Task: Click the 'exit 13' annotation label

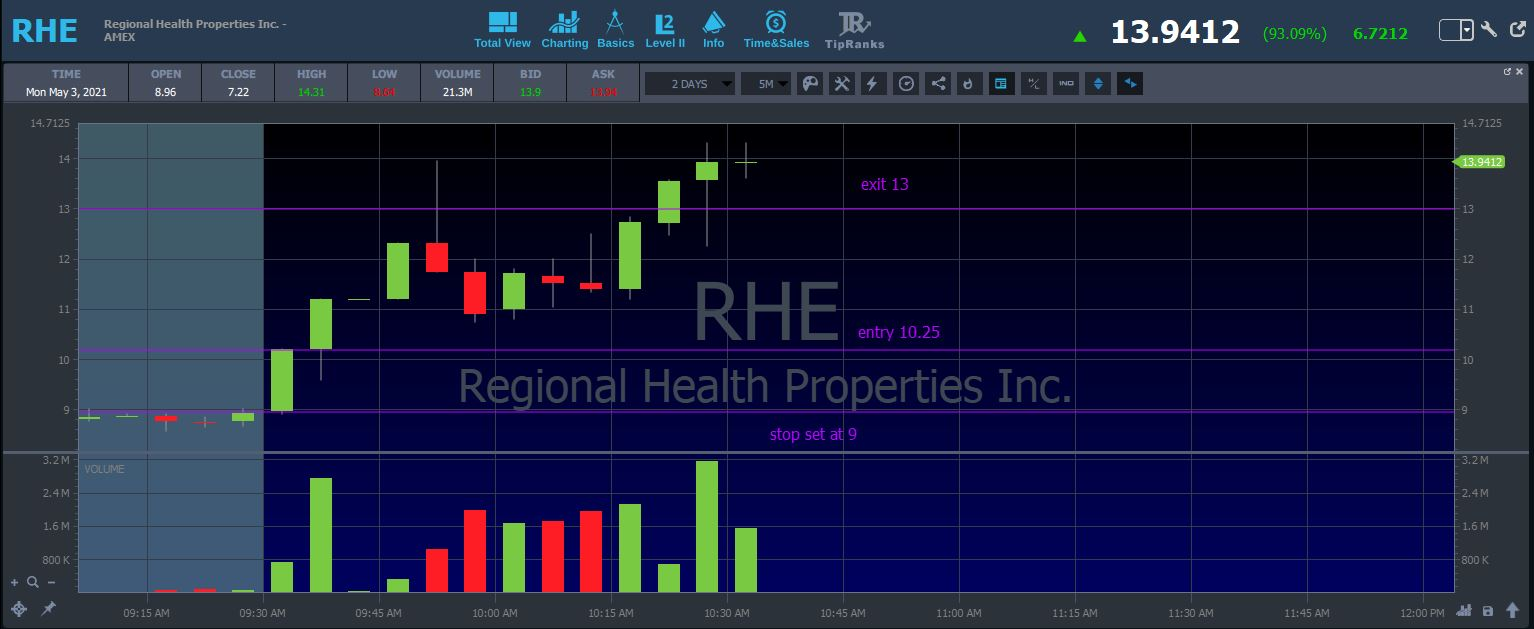Action: [884, 185]
